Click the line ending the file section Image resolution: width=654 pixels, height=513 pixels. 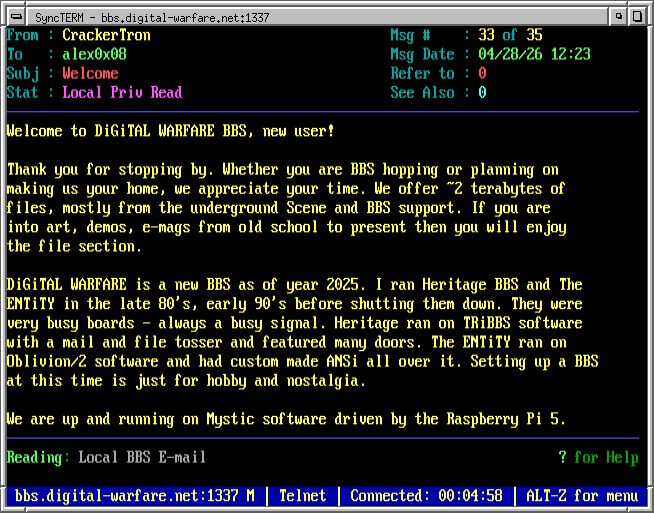coord(74,246)
